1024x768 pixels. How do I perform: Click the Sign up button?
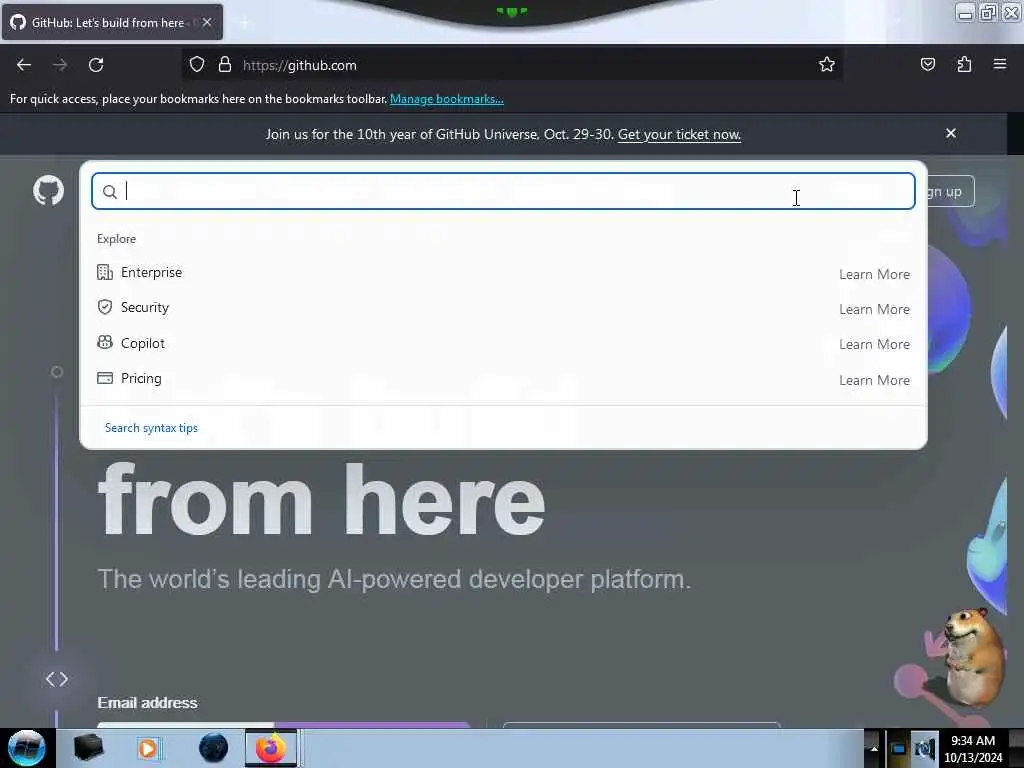[951, 191]
